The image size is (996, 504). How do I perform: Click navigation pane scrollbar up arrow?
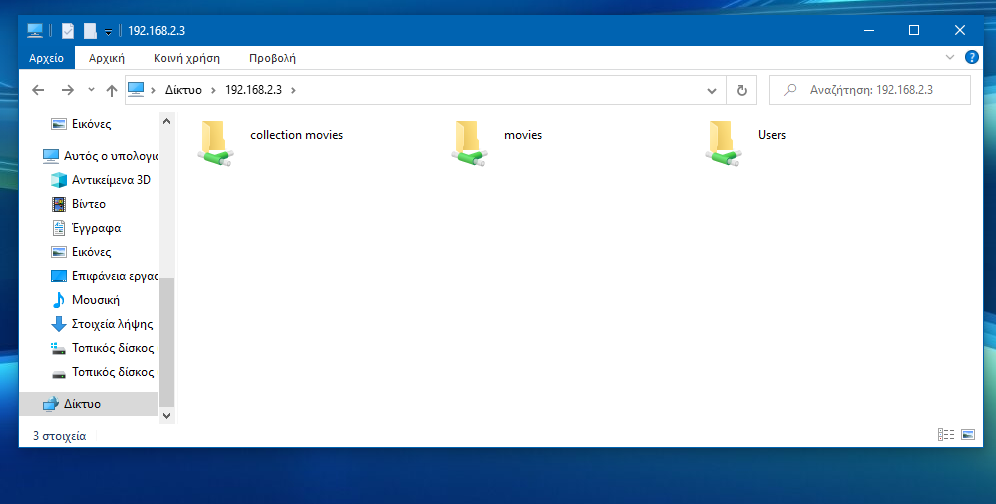(x=166, y=121)
